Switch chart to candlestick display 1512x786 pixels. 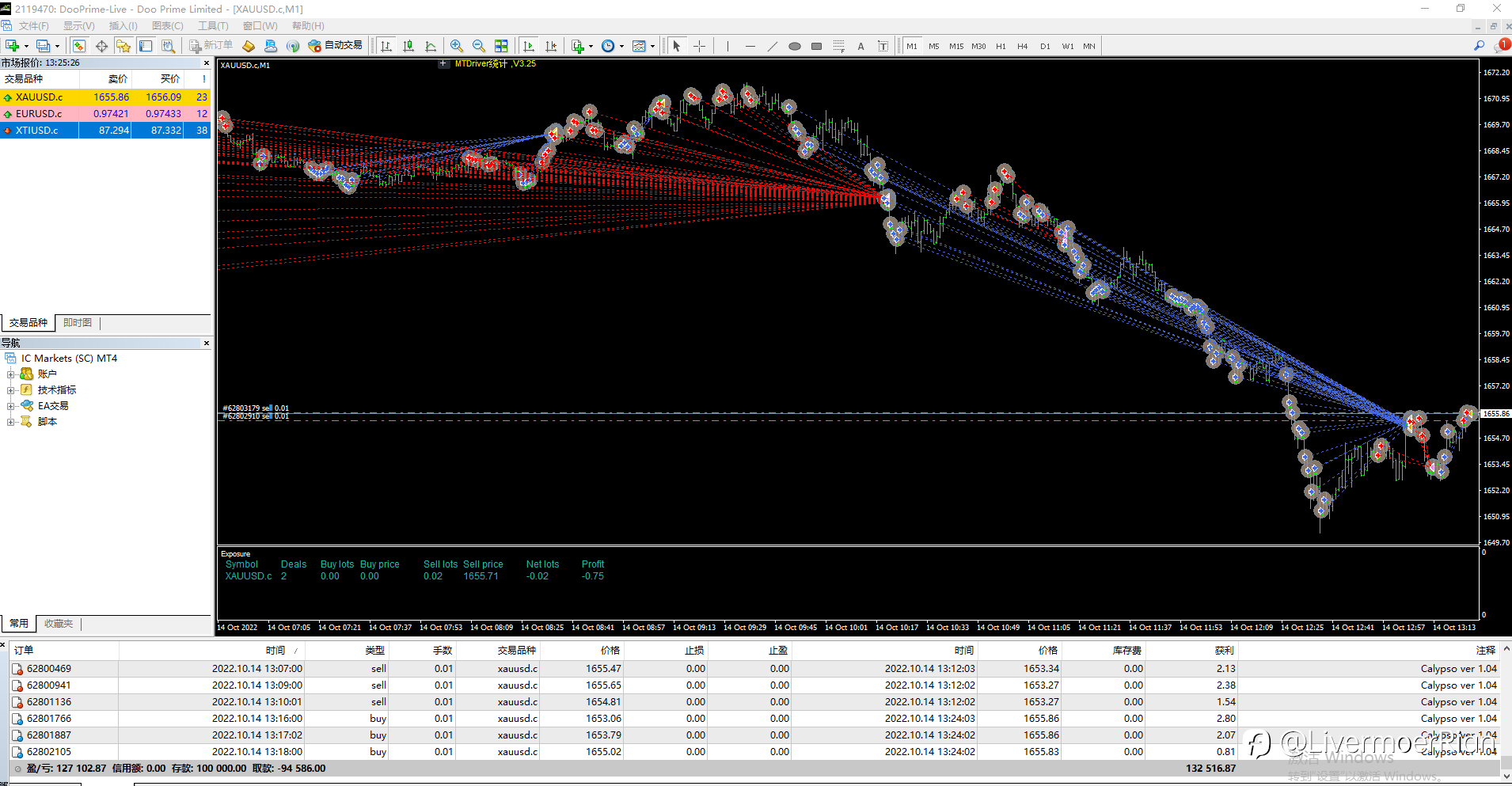pos(408,46)
